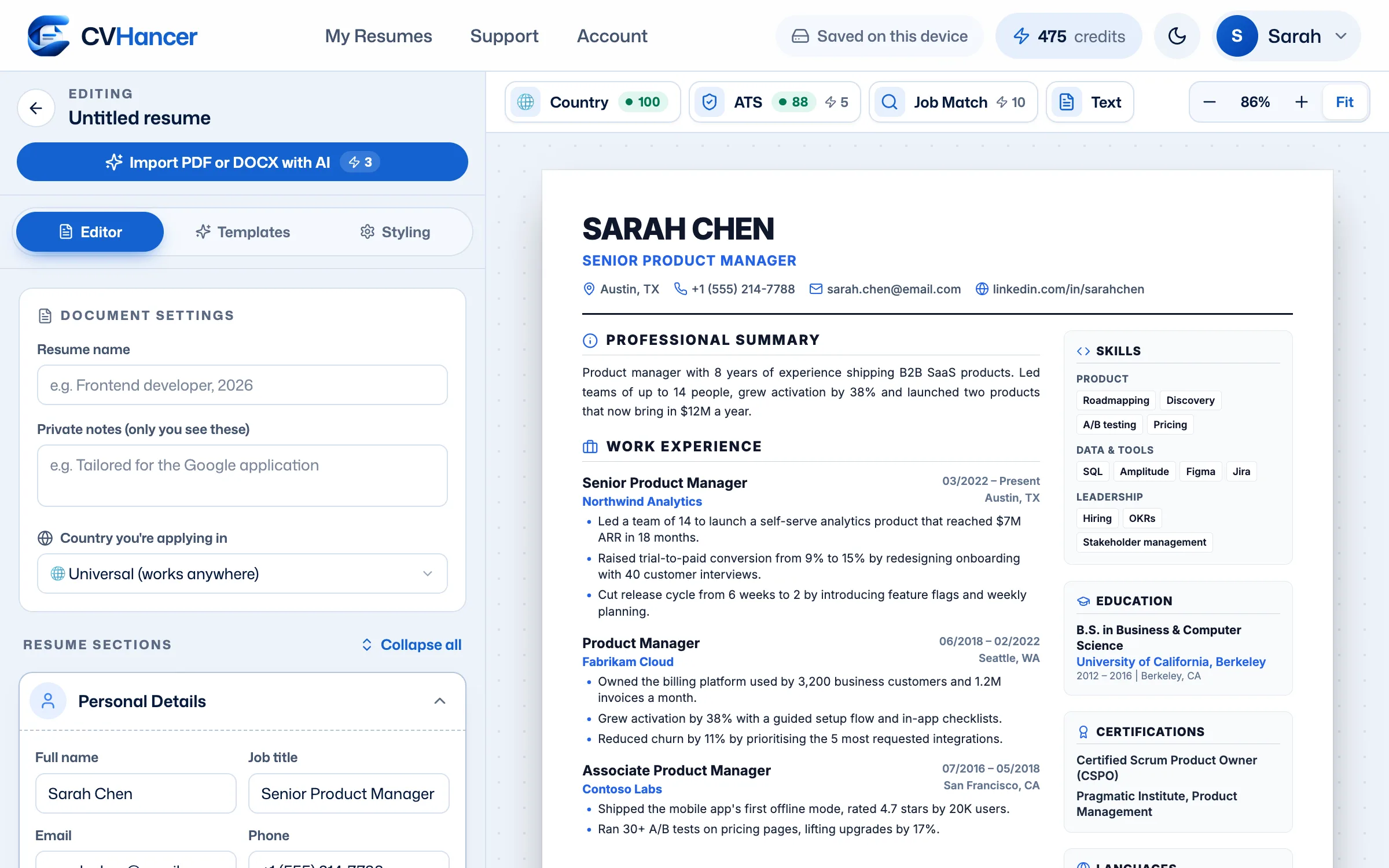The image size is (1389, 868).
Task: Click linkedin.com/in/sarahchen on resume
Action: (1068, 289)
